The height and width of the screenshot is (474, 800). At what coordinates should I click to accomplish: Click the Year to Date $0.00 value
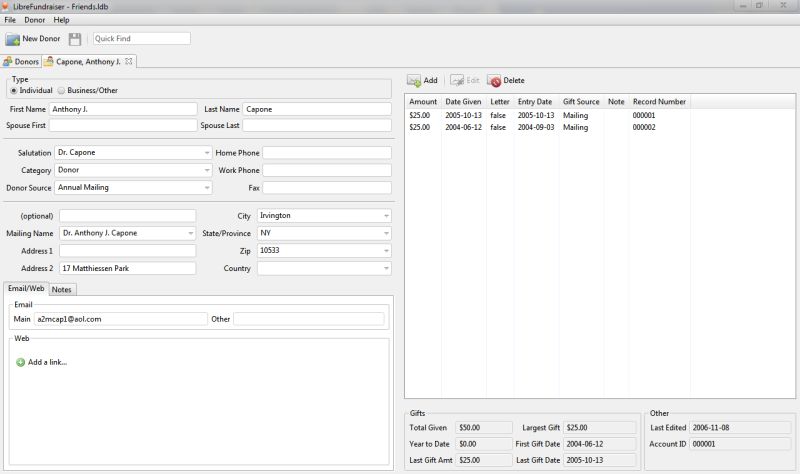[x=484, y=444]
